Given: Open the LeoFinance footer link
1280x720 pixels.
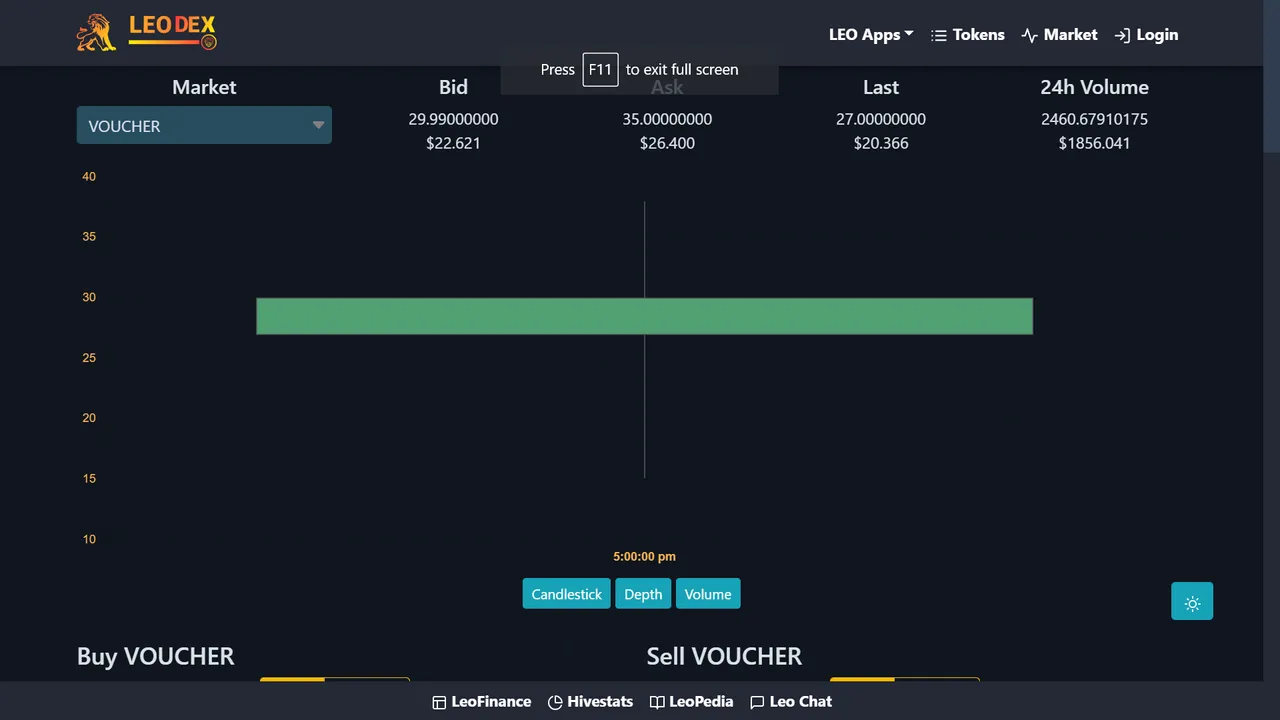Looking at the screenshot, I should [481, 702].
